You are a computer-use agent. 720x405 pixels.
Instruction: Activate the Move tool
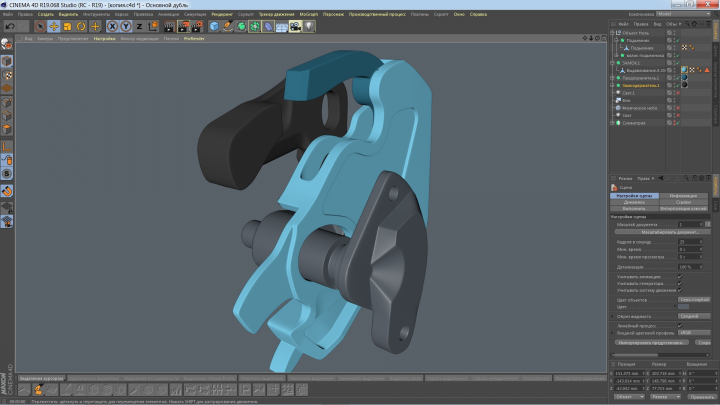point(54,26)
